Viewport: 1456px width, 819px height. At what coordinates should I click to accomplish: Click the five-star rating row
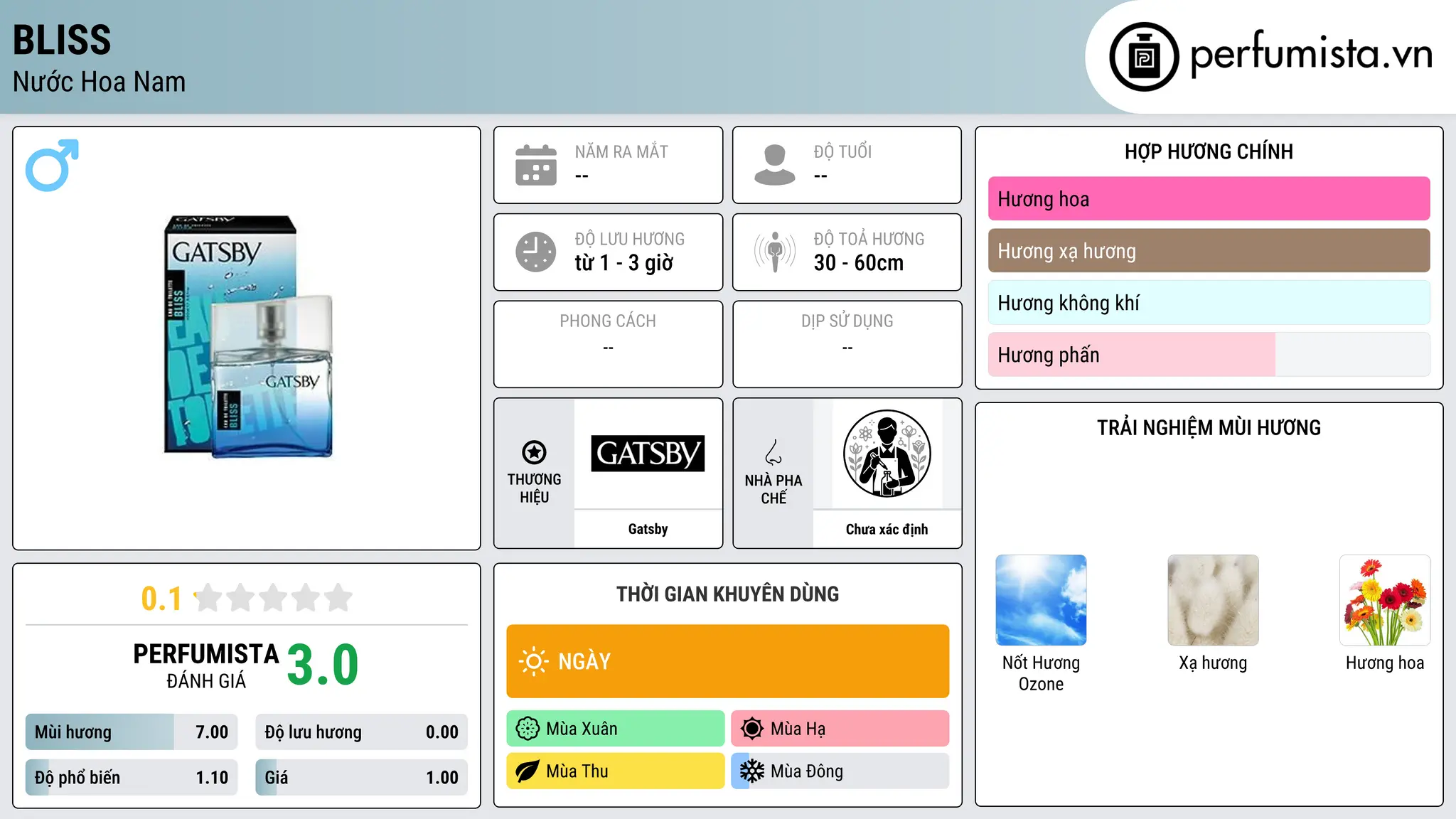273,598
